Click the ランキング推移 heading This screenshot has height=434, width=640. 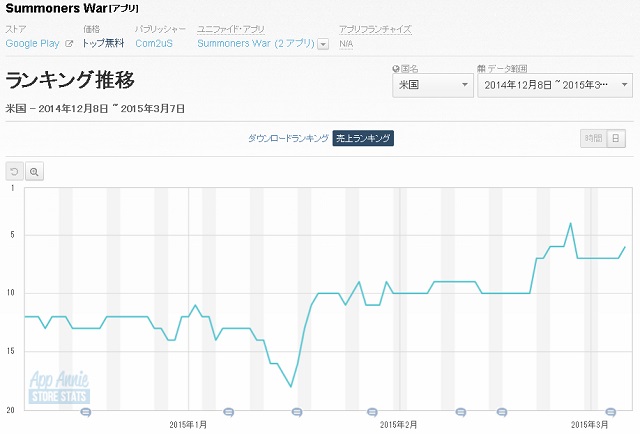(x=70, y=80)
